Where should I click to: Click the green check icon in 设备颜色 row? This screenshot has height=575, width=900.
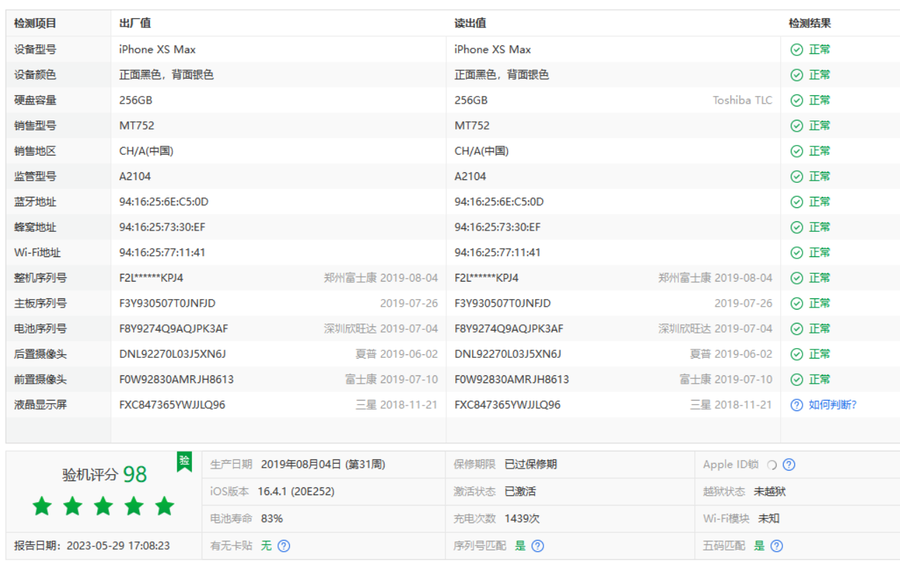797,75
